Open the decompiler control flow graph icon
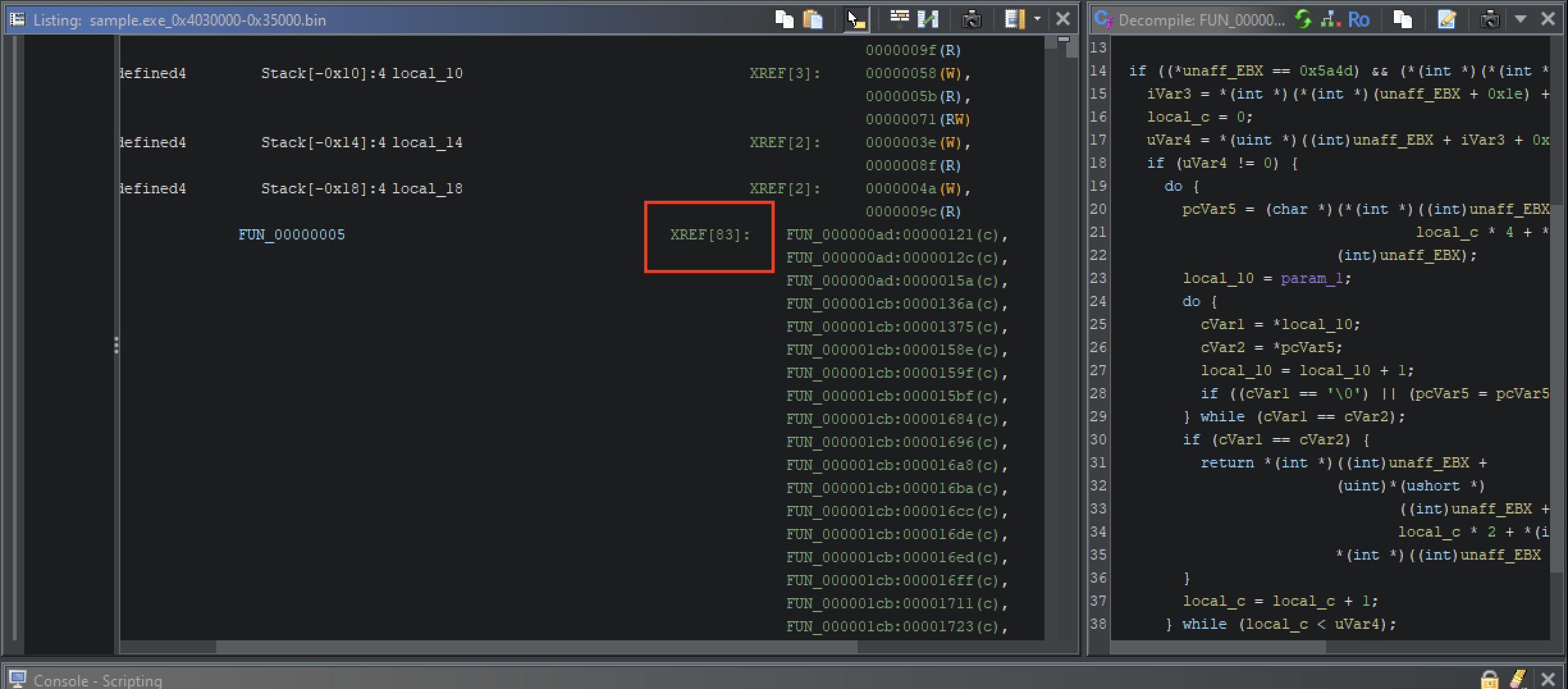Viewport: 1568px width, 689px height. [x=1330, y=20]
